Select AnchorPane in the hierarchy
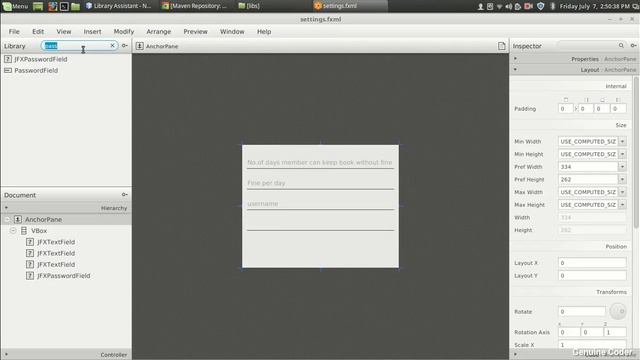The width and height of the screenshot is (640, 360). click(43, 220)
